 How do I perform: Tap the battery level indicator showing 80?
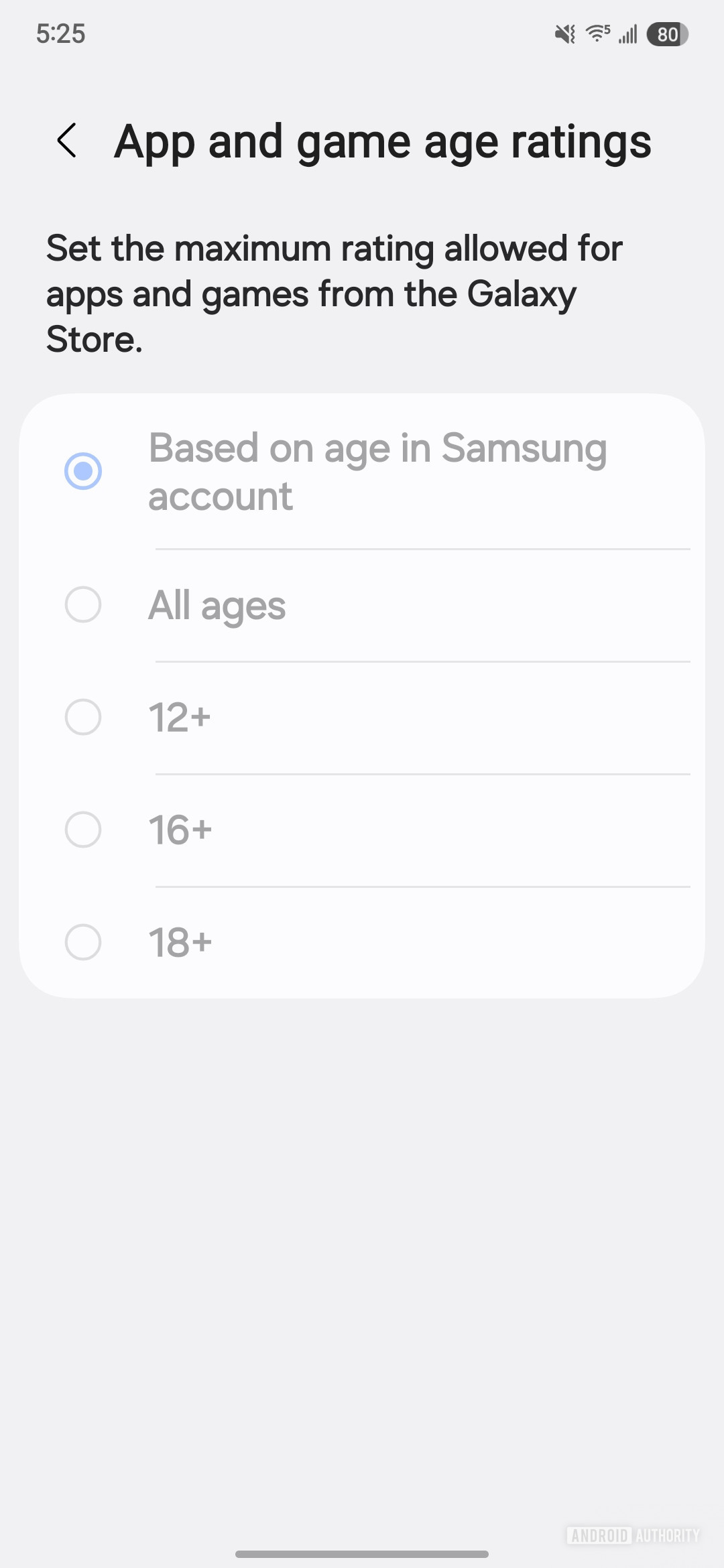click(x=667, y=34)
